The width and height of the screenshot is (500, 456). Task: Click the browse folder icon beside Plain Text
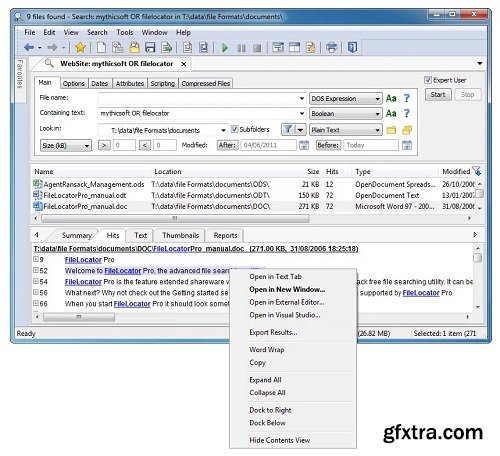391,130
